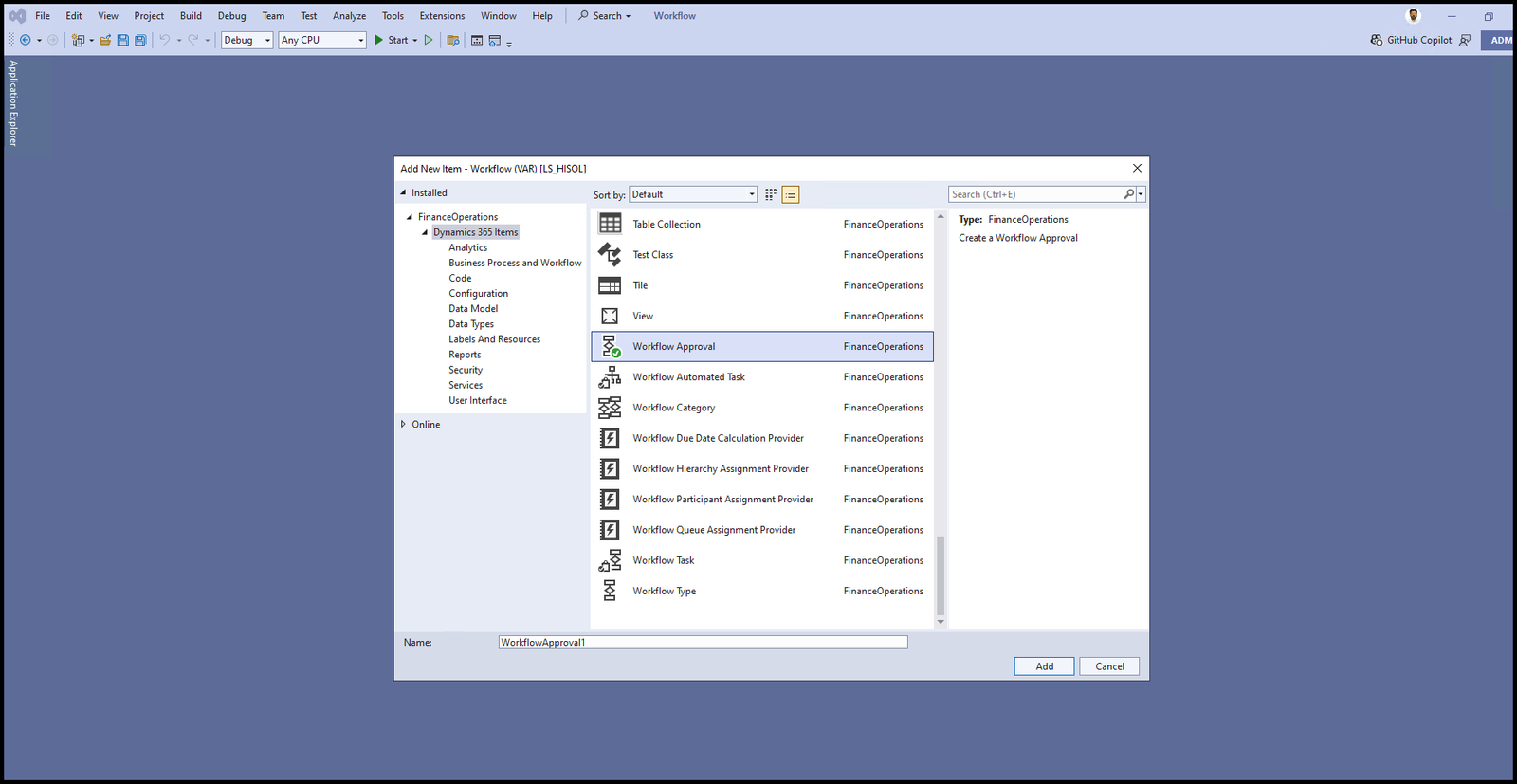Select the Workflow Type icon
Screen dimensions: 1517x784
tap(610, 591)
